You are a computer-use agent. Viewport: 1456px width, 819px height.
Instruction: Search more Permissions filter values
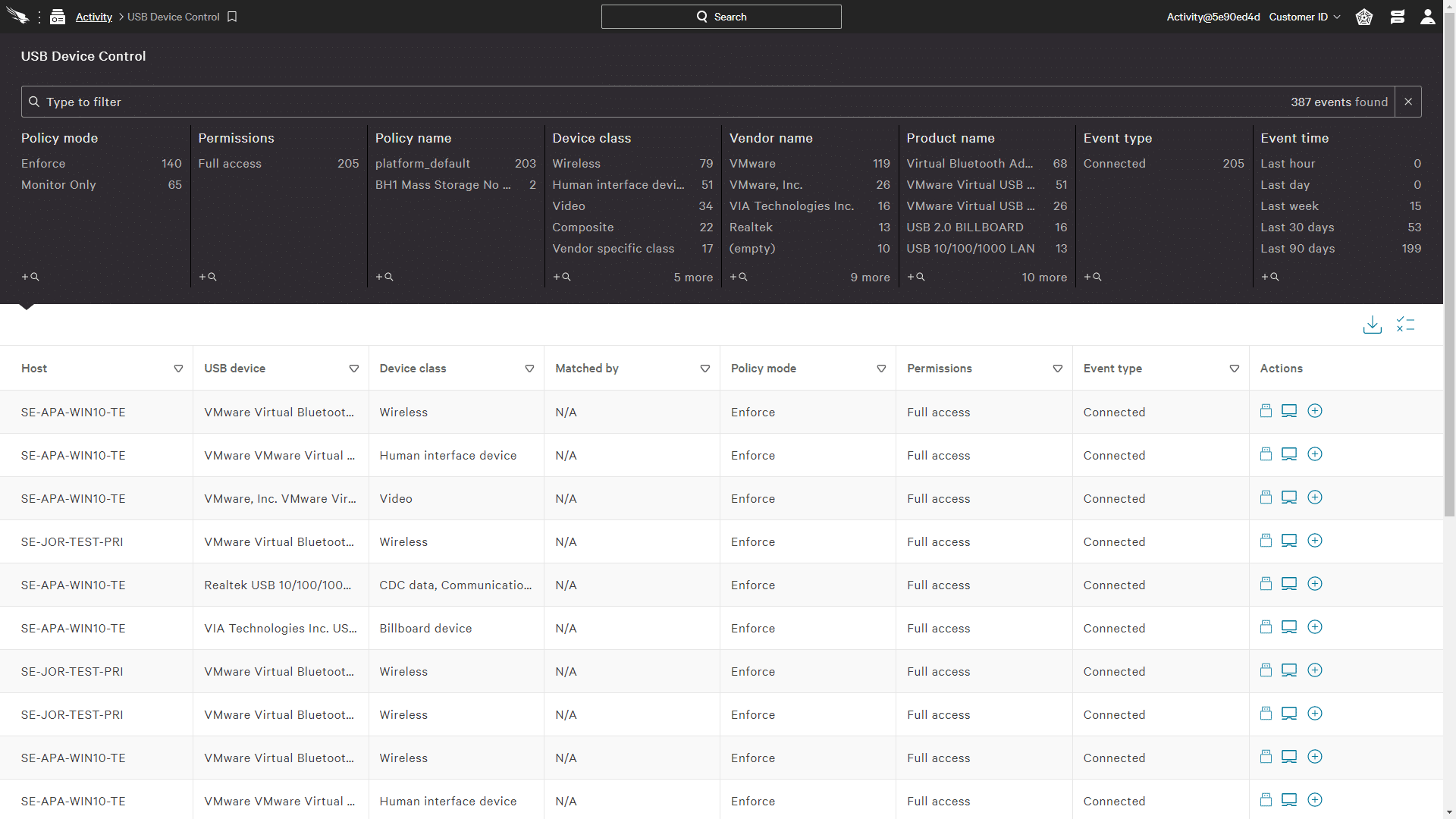click(x=208, y=277)
